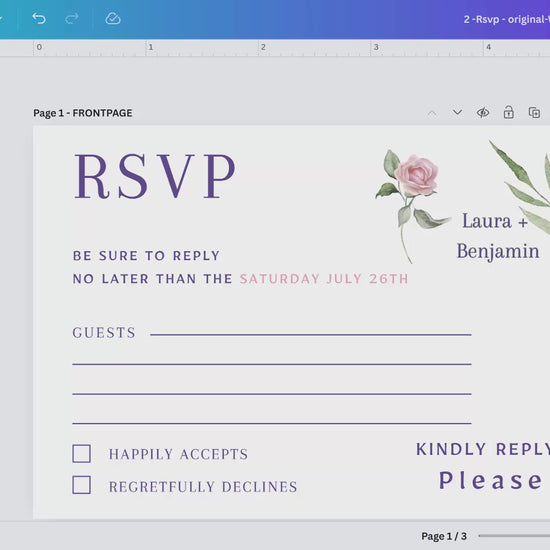550x550 pixels.
Task: Select the RSVP heading text
Action: click(154, 176)
